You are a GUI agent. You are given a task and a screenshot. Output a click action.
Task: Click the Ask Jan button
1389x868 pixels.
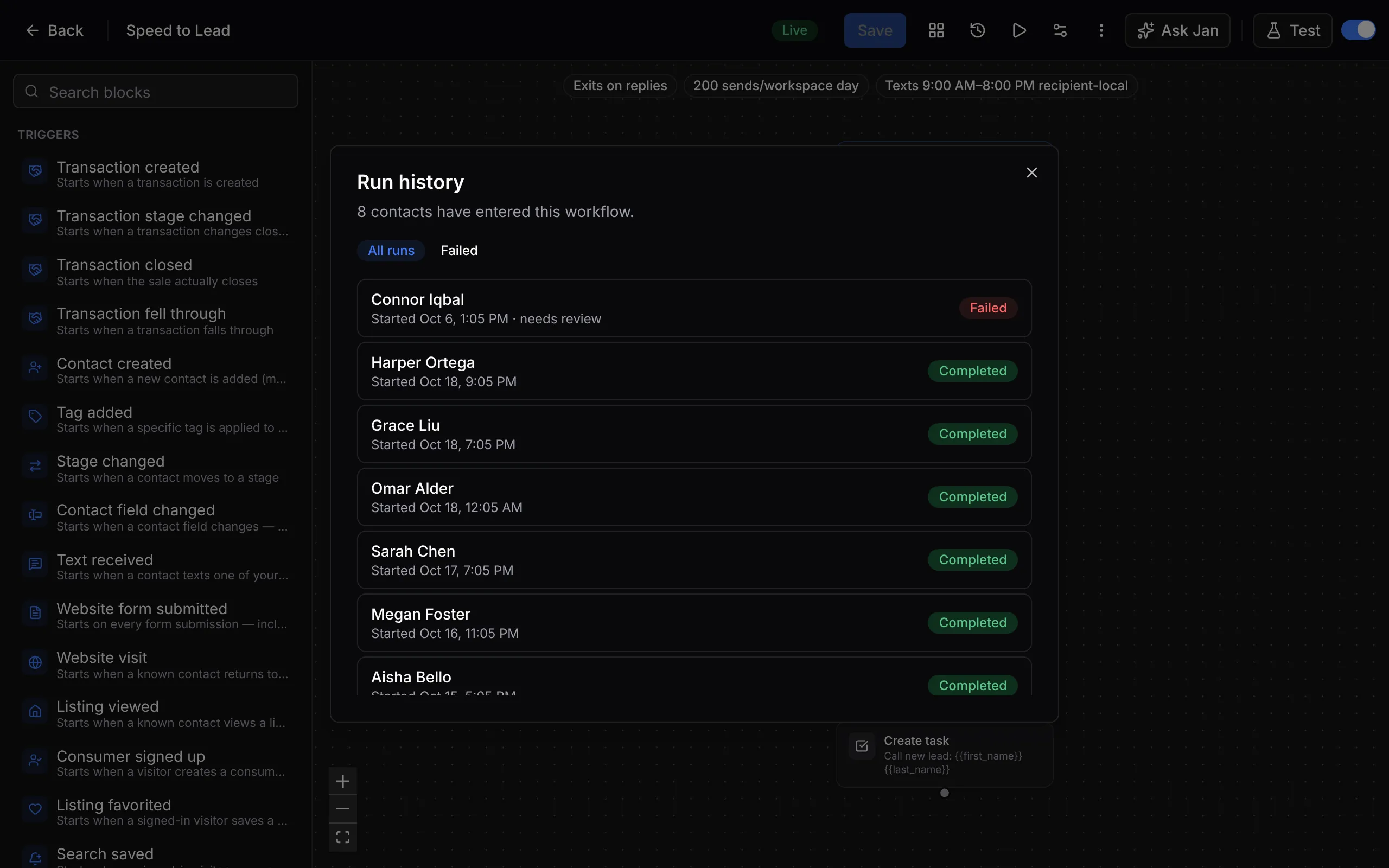(1178, 30)
